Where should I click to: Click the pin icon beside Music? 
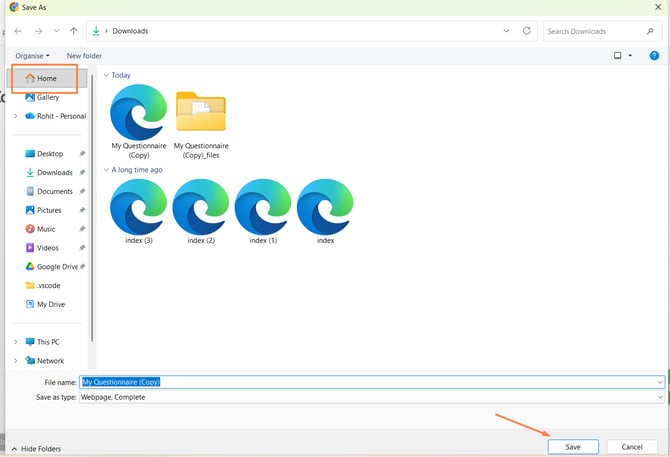tap(82, 229)
